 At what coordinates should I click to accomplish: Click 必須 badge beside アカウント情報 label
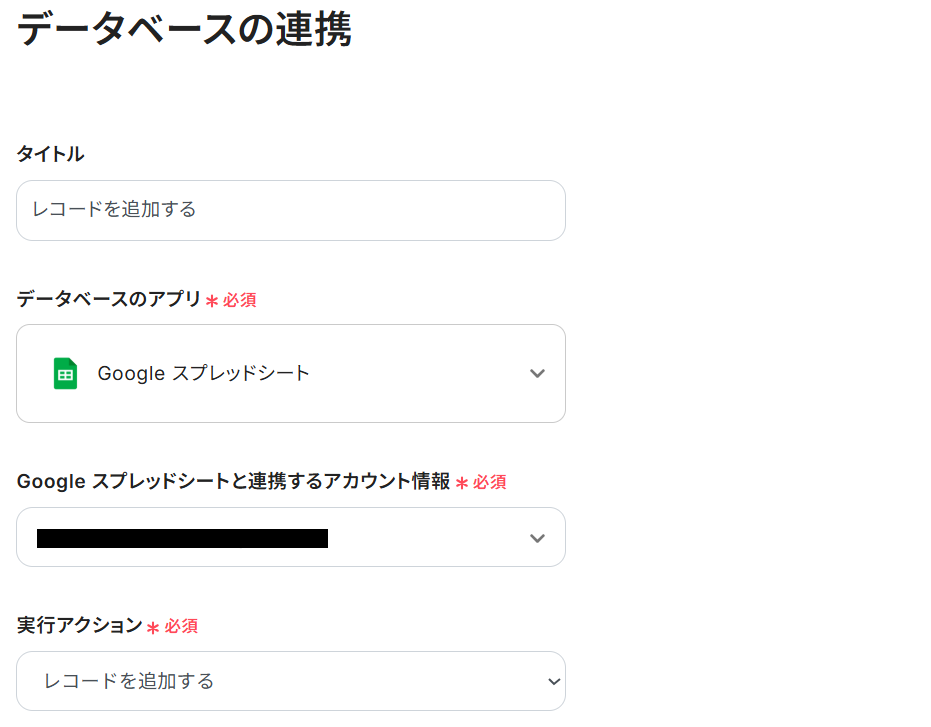490,482
